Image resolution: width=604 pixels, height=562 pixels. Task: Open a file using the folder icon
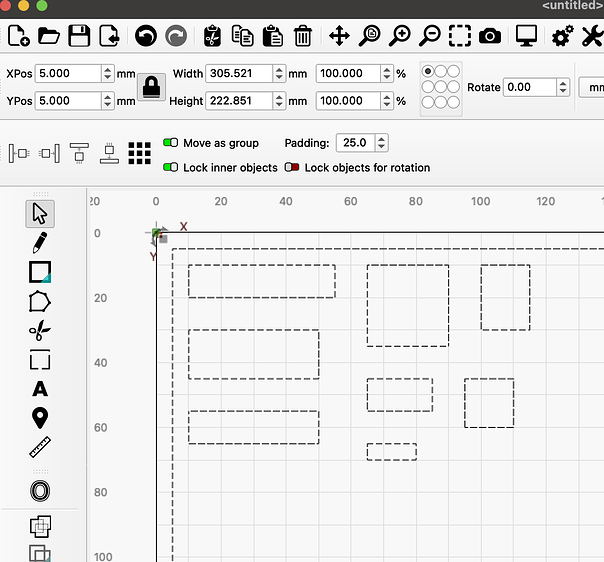pos(49,36)
